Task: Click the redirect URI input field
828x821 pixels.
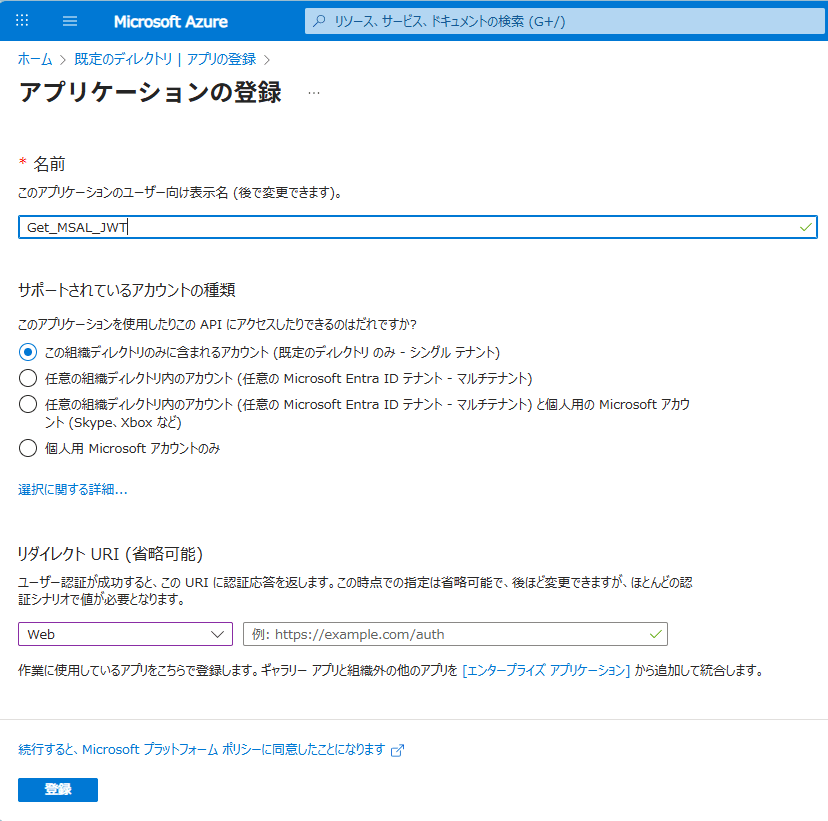Action: pos(455,634)
